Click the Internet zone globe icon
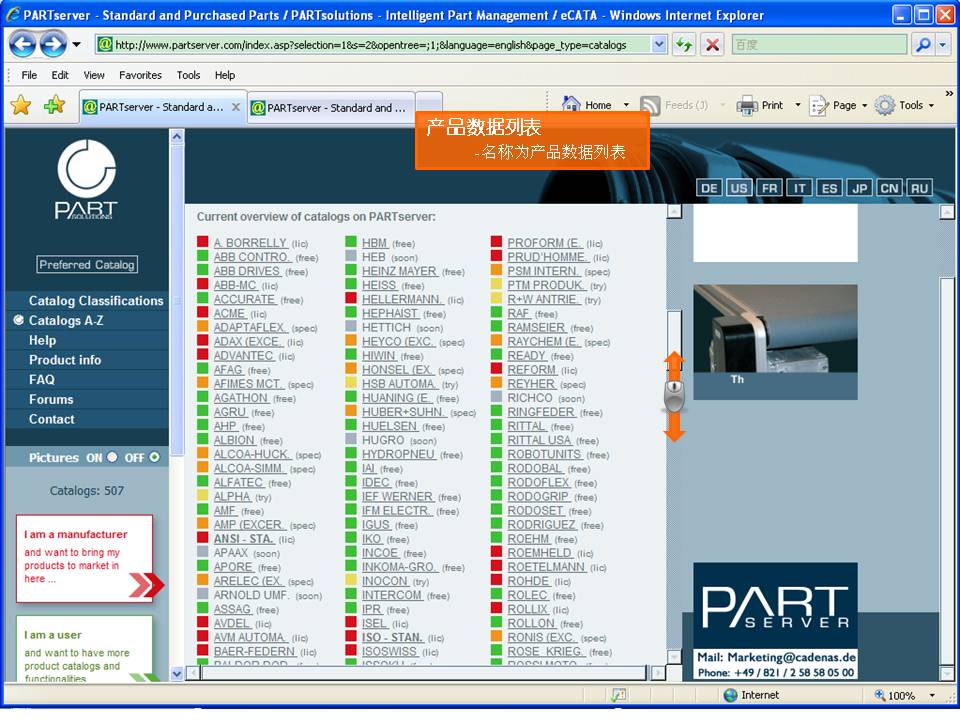 pos(730,695)
